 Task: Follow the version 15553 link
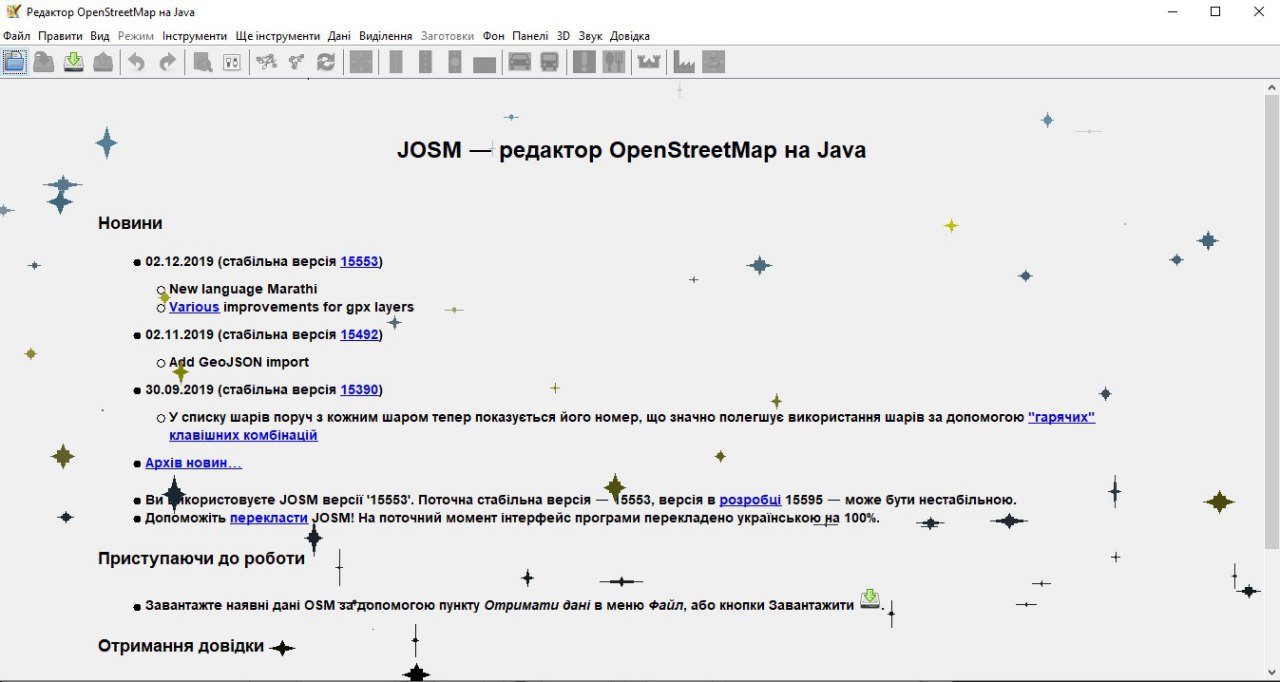[359, 262]
